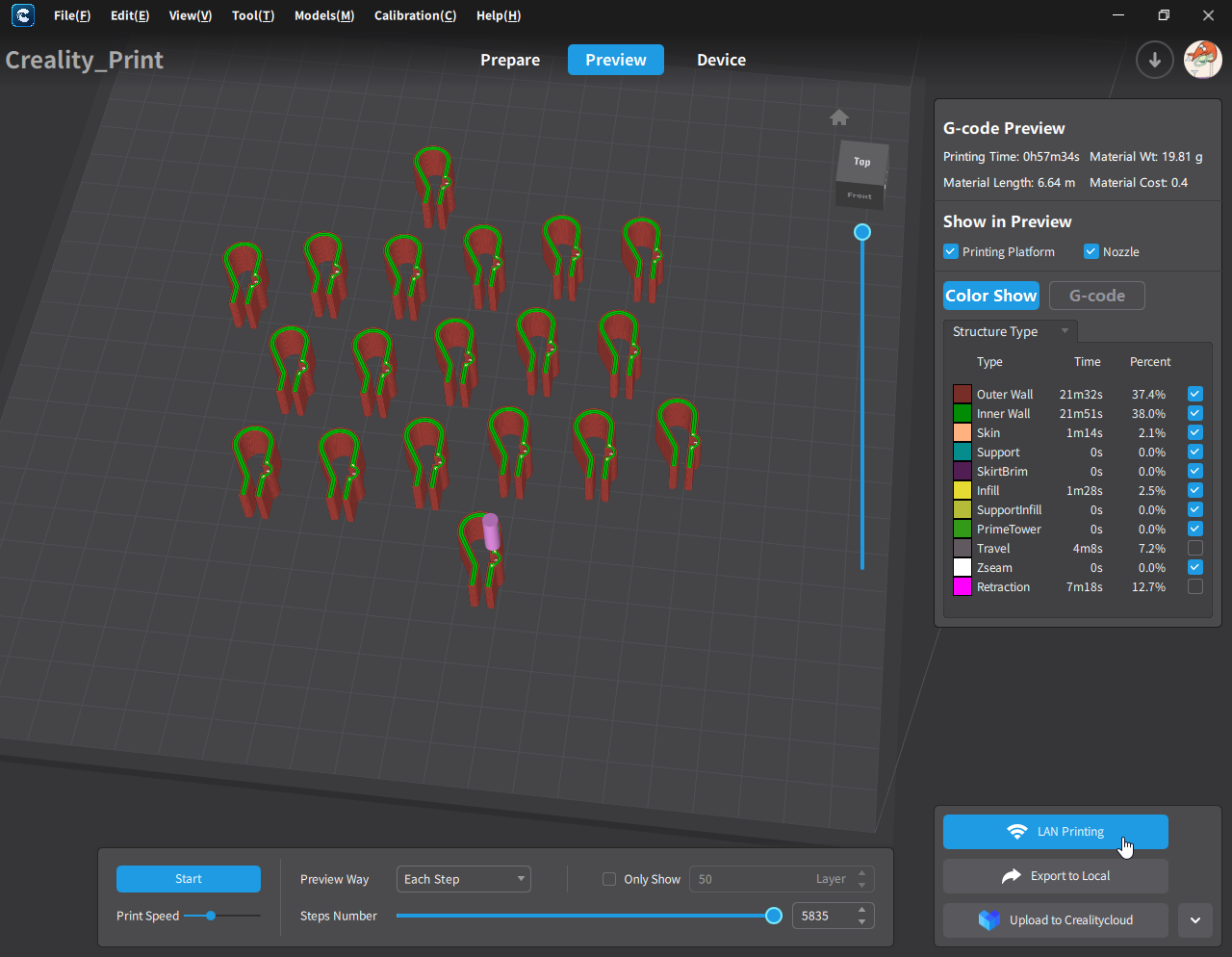Click the Infill yellow color swatch
Screen dimensions: 1232x957
tap(962, 490)
